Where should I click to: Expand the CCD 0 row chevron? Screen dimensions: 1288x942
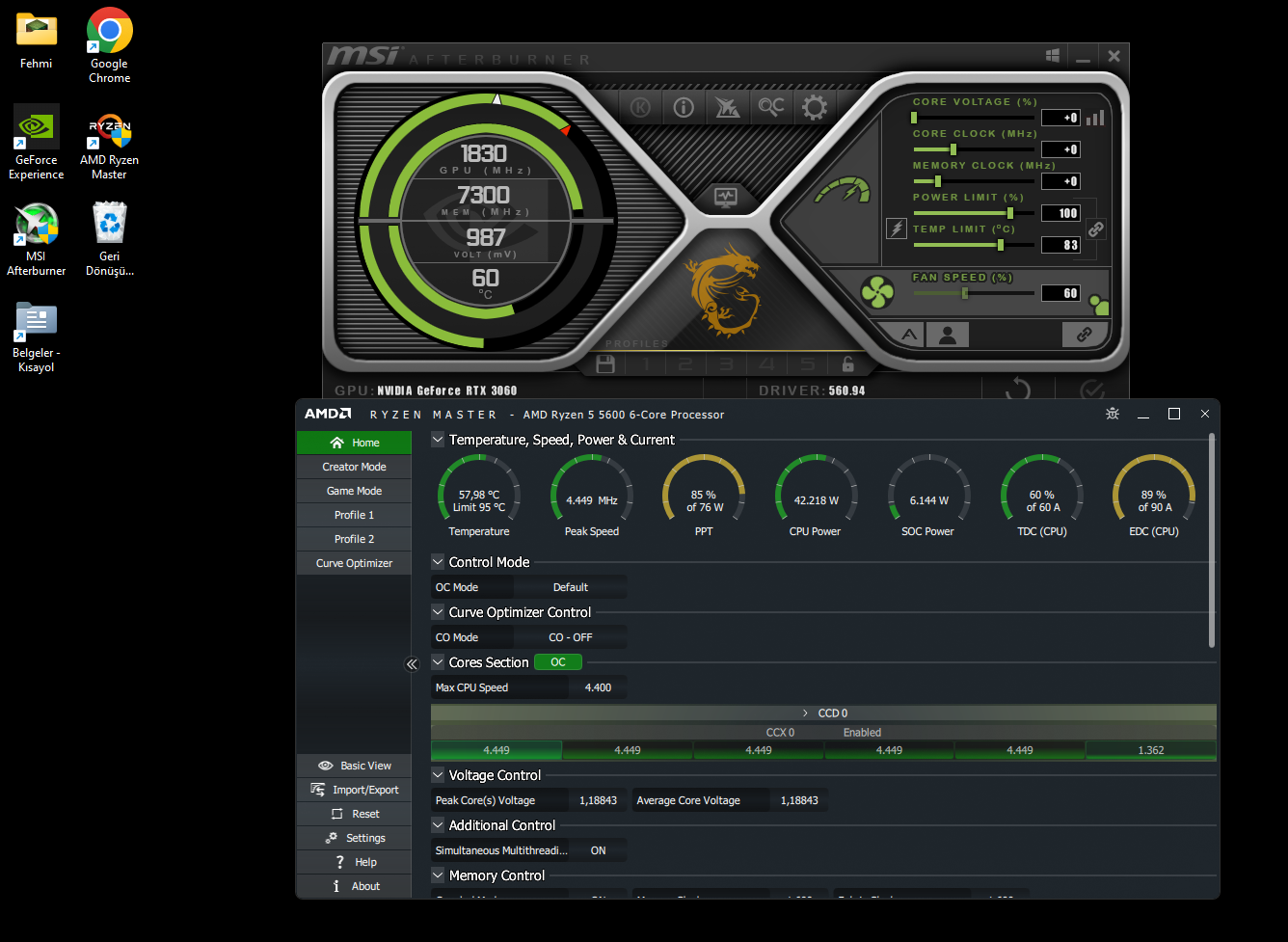[805, 713]
